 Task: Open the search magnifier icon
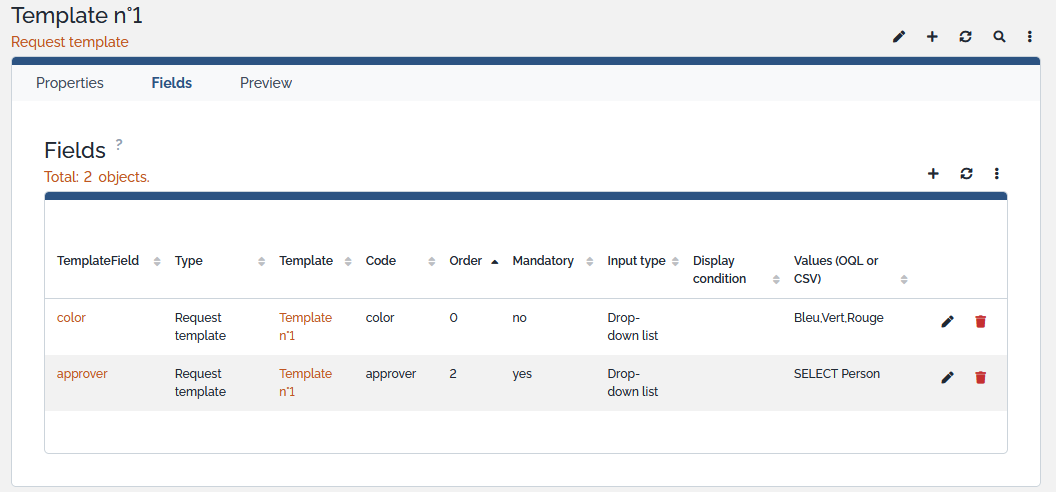coord(998,37)
